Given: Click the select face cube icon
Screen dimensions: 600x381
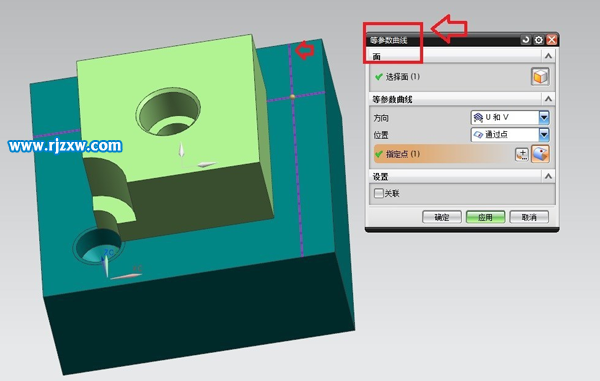Looking at the screenshot, I should pyautogui.click(x=540, y=77).
